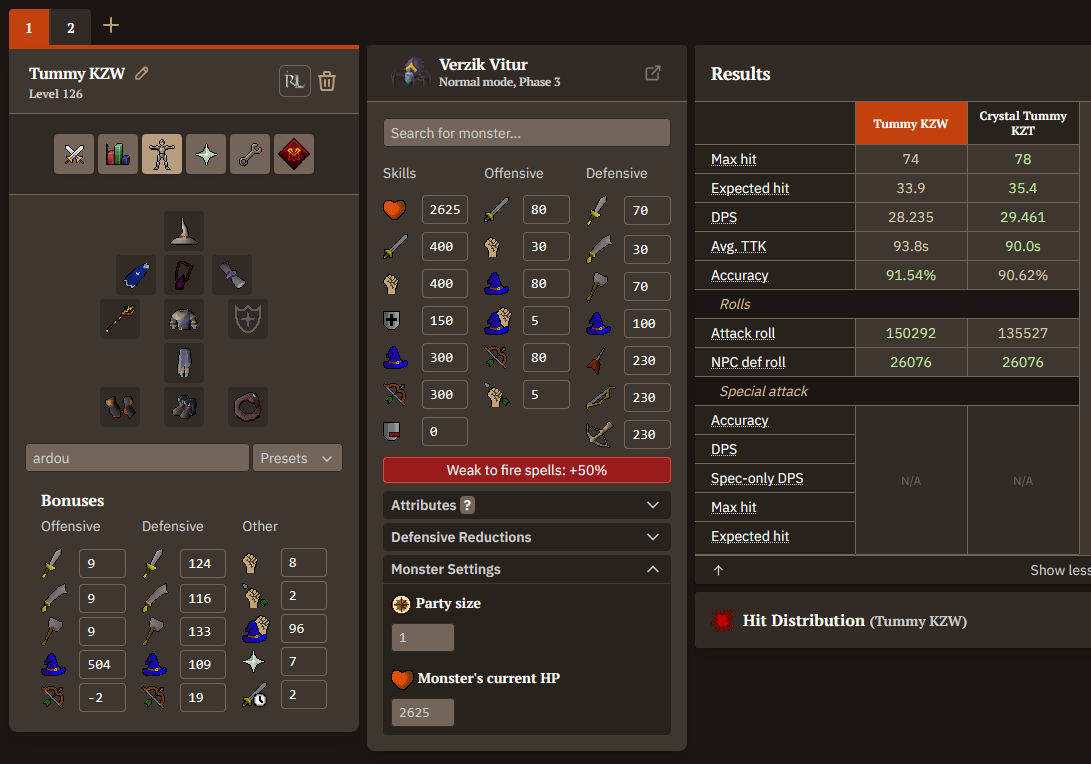
Task: Click the Weak to fire spells banner
Action: click(x=527, y=470)
